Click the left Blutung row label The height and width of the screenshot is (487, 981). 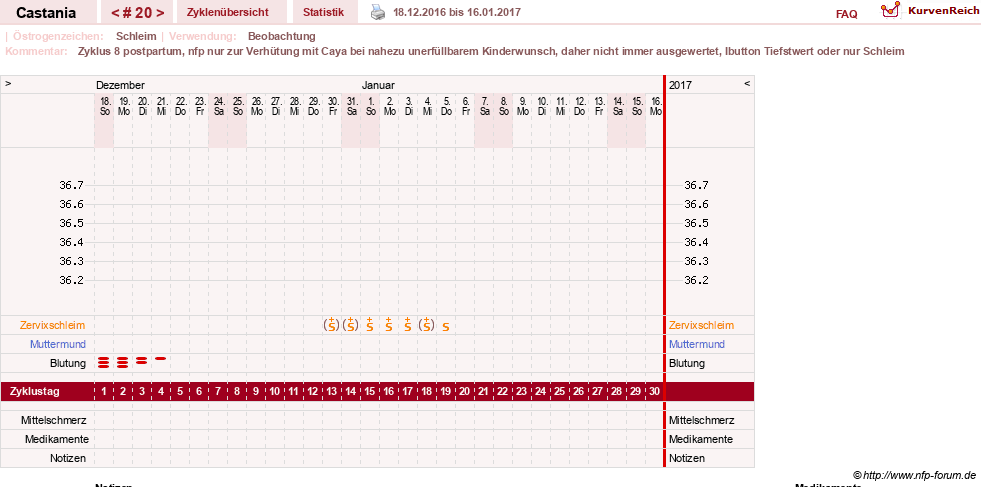pos(68,363)
